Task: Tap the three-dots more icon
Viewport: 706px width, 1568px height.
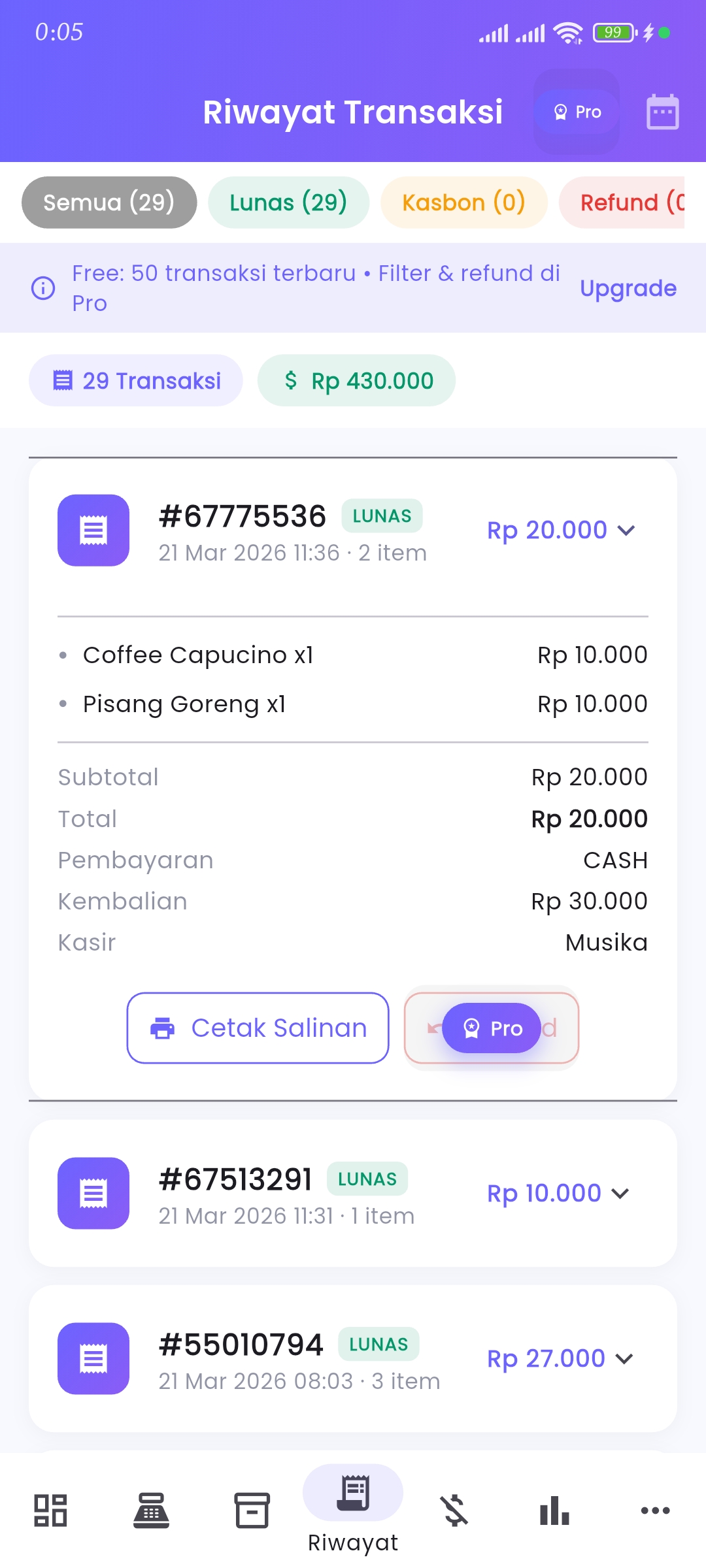Action: [655, 1511]
